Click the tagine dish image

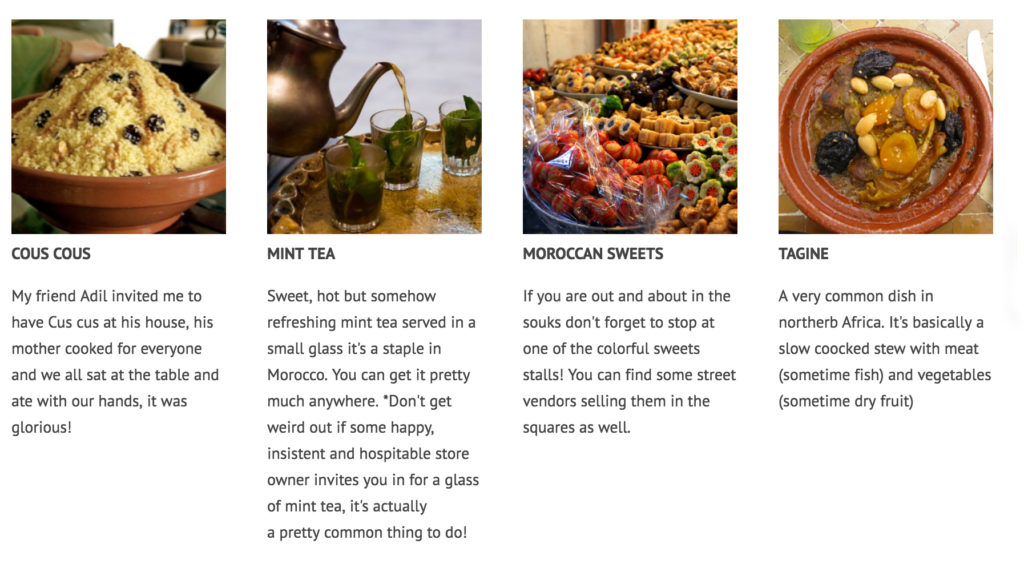(886, 126)
